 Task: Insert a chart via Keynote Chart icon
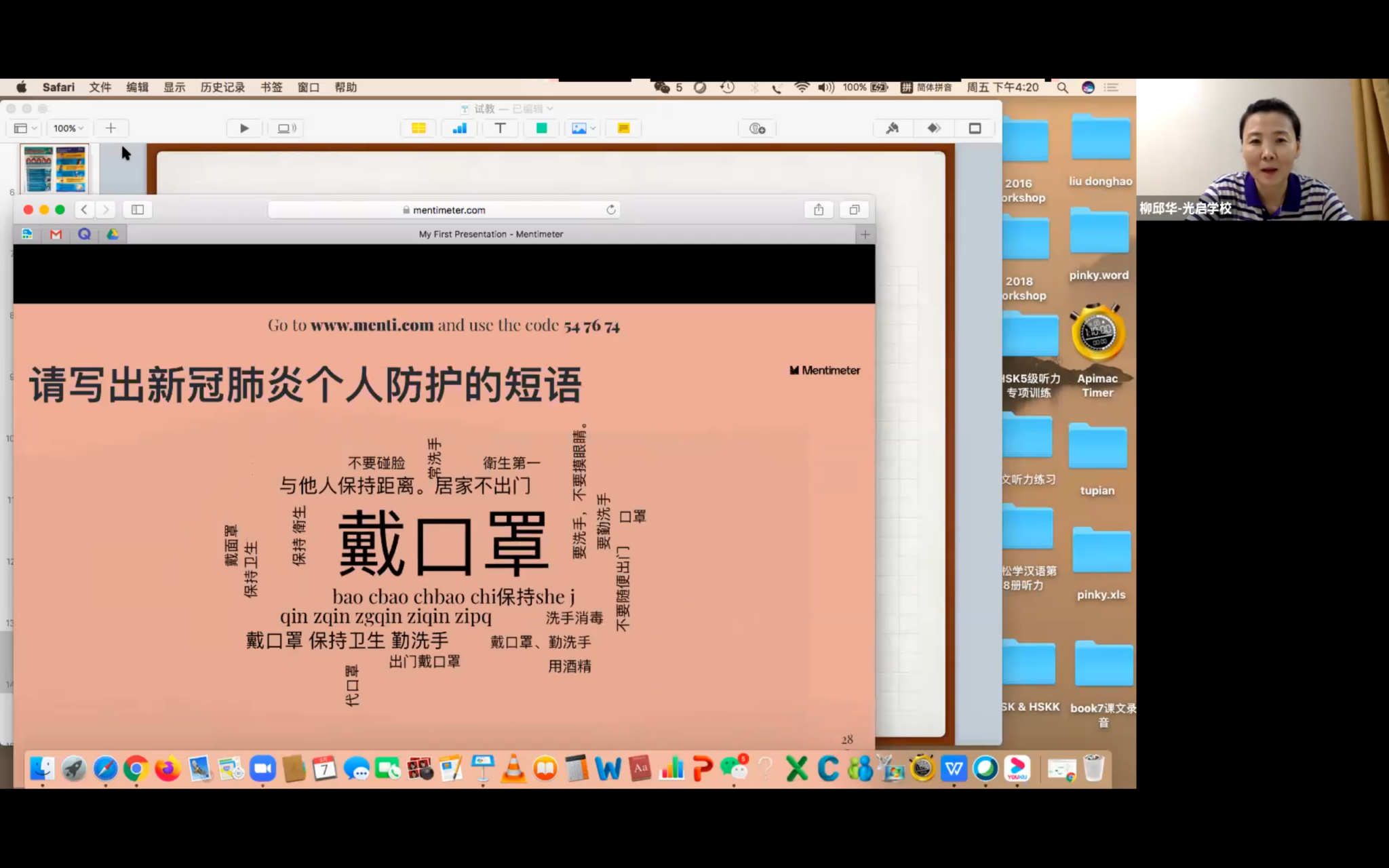459,128
